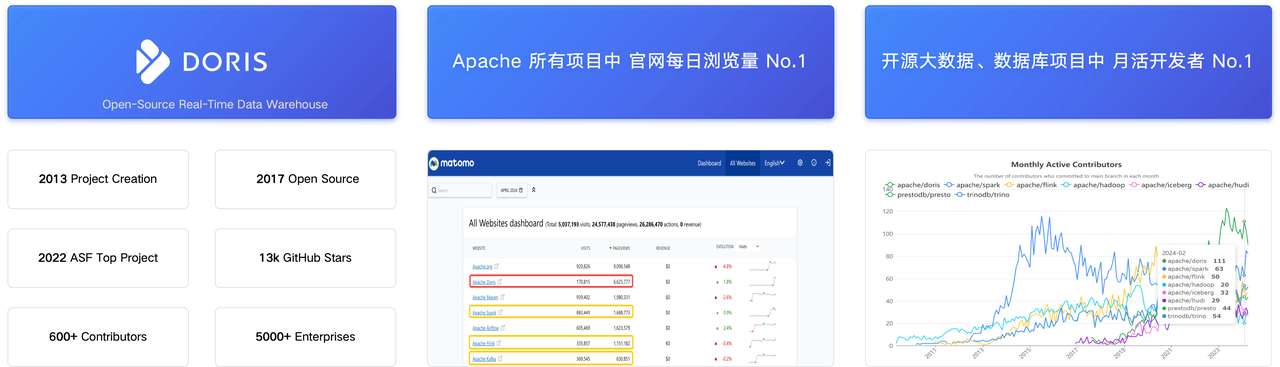Screen dimensions: 1280x367
Task: Click the double-chevron collapse icon beside date
Action: click(533, 190)
